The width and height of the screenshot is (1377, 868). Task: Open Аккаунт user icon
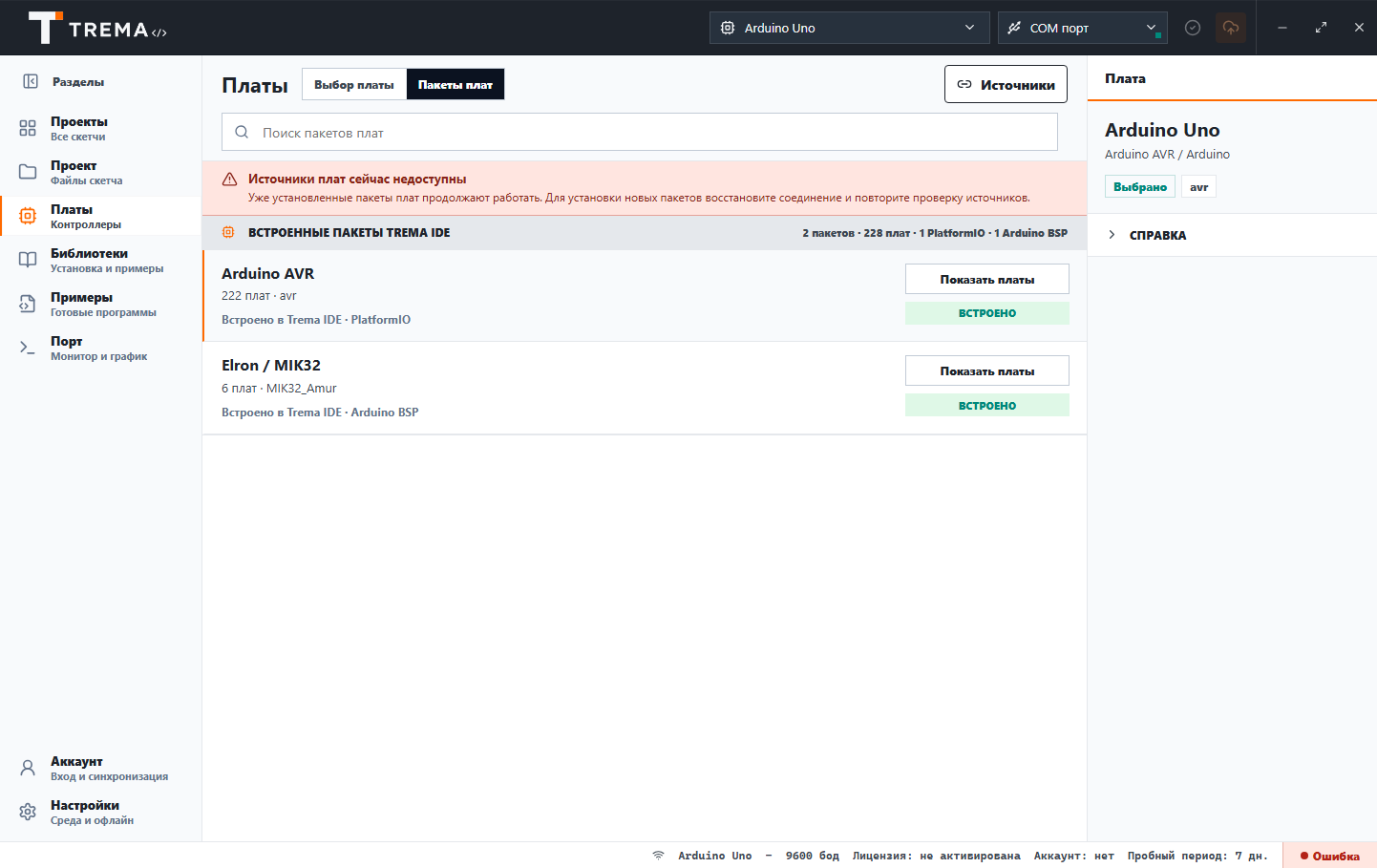coord(28,768)
